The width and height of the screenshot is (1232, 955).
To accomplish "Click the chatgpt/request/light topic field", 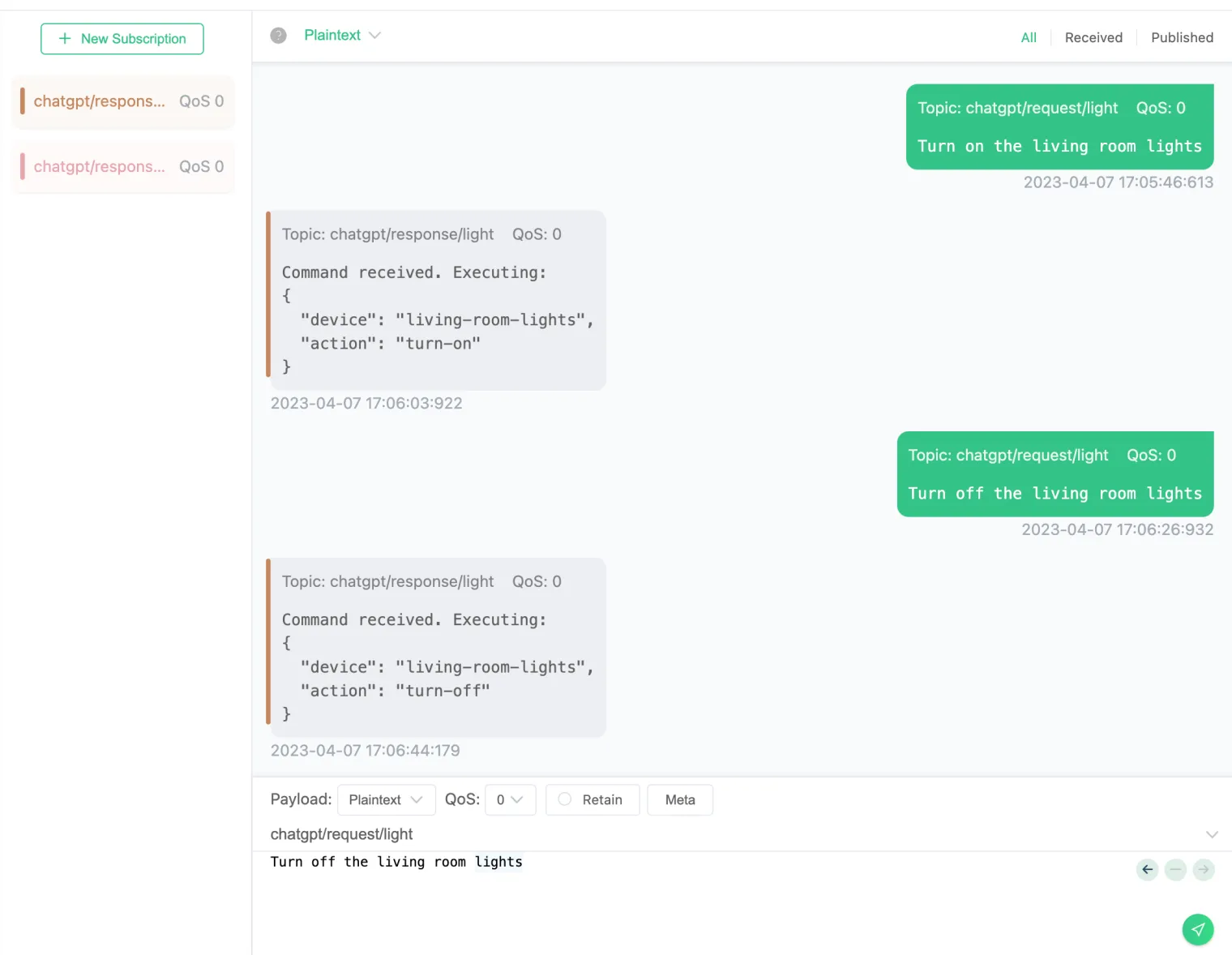I will coord(343,833).
